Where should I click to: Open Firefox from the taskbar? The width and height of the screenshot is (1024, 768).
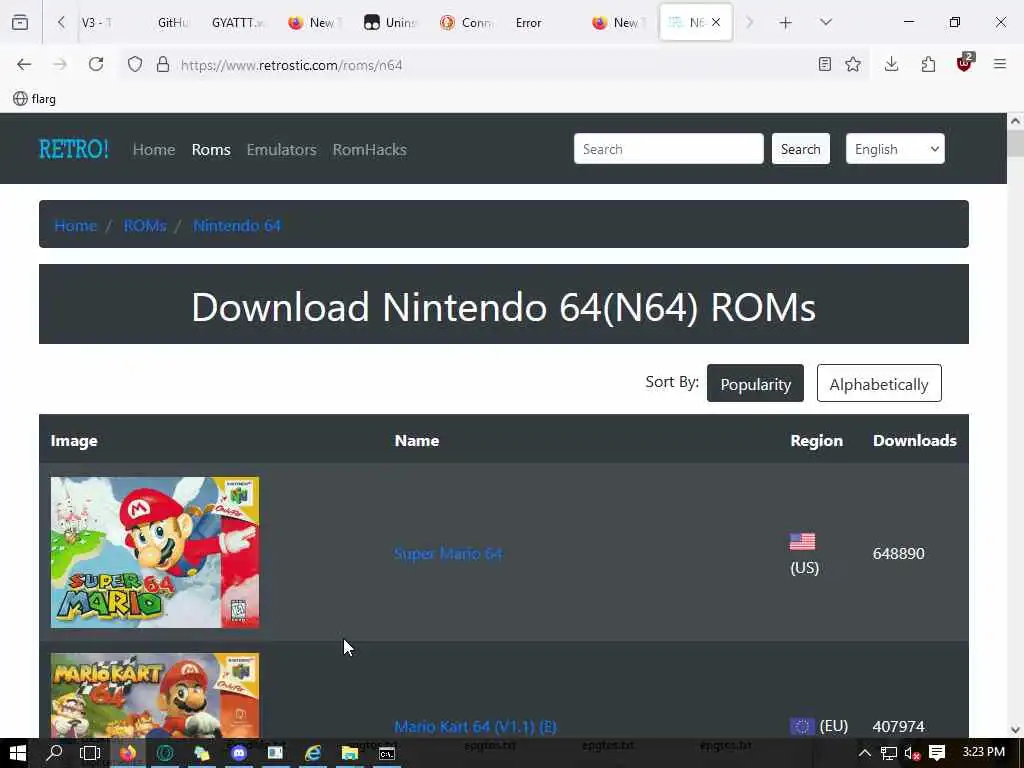point(128,753)
